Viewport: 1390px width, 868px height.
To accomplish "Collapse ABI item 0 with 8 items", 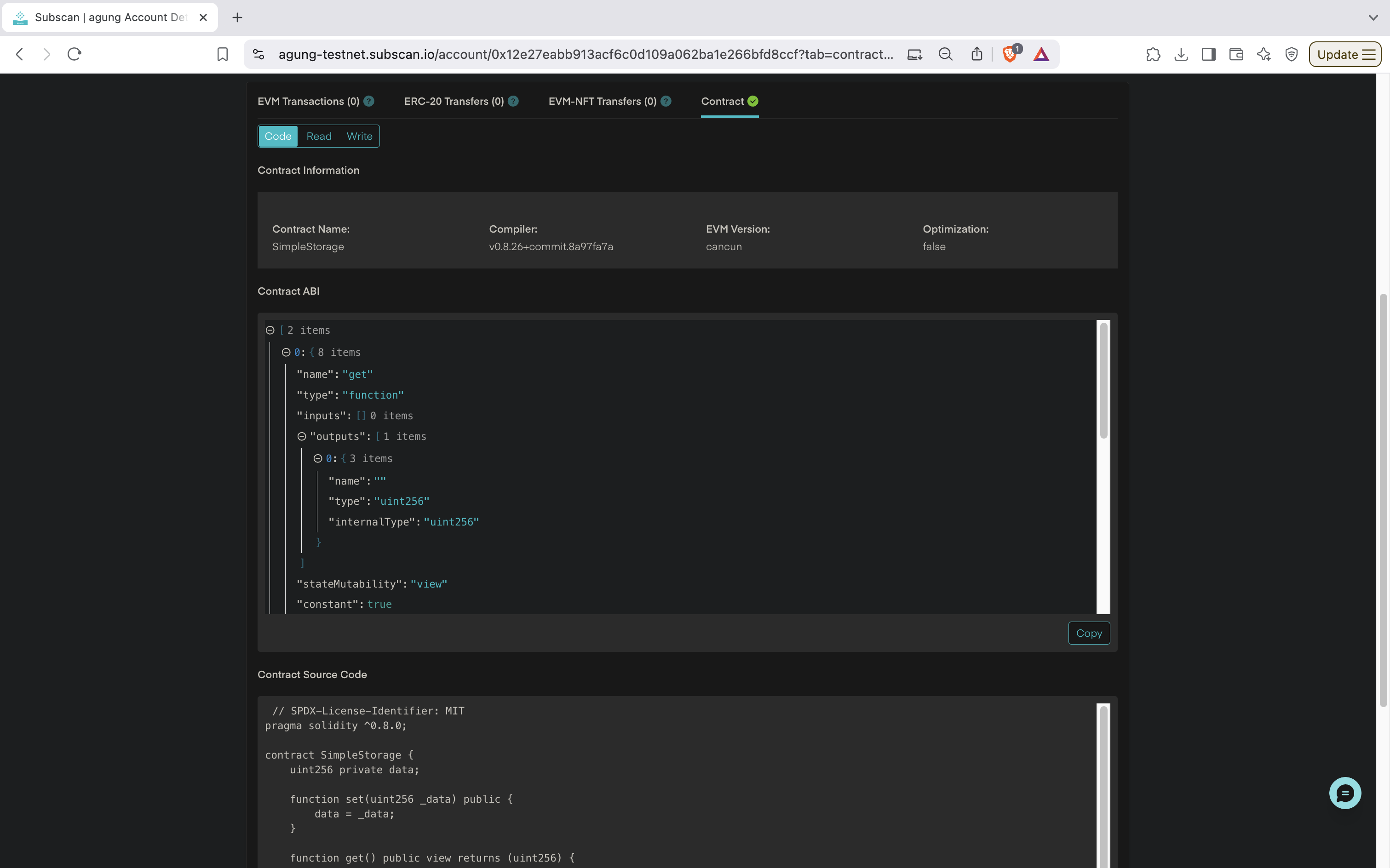I will pyautogui.click(x=286, y=353).
